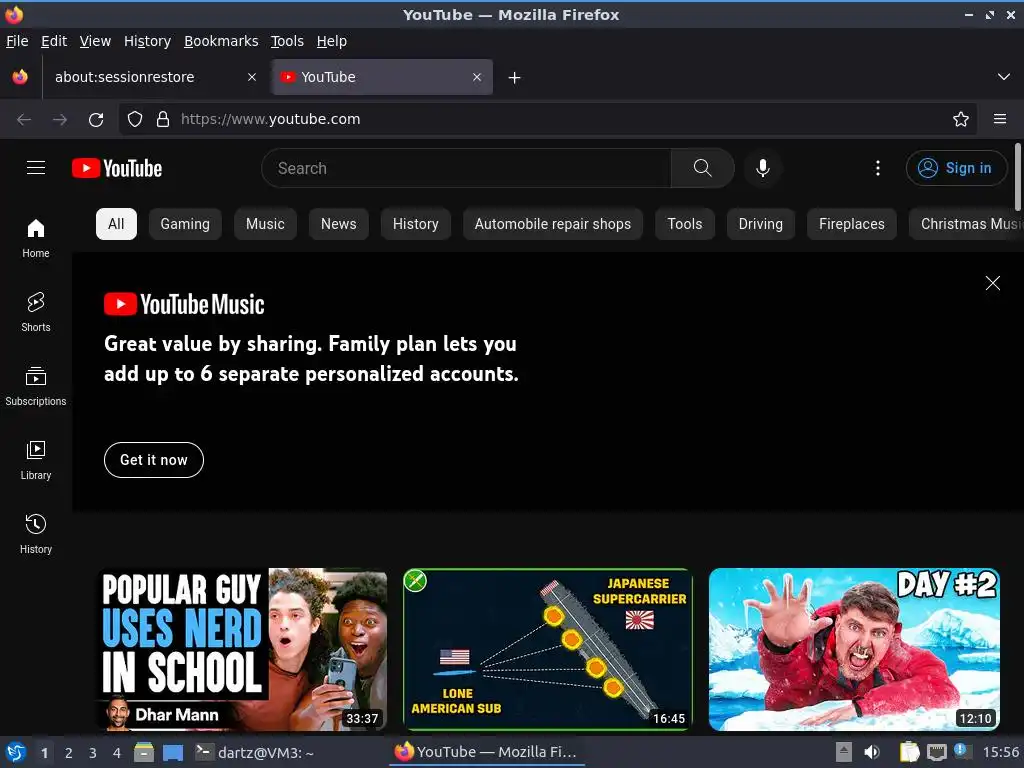
Task: Open the system start menu
Action: (x=16, y=752)
